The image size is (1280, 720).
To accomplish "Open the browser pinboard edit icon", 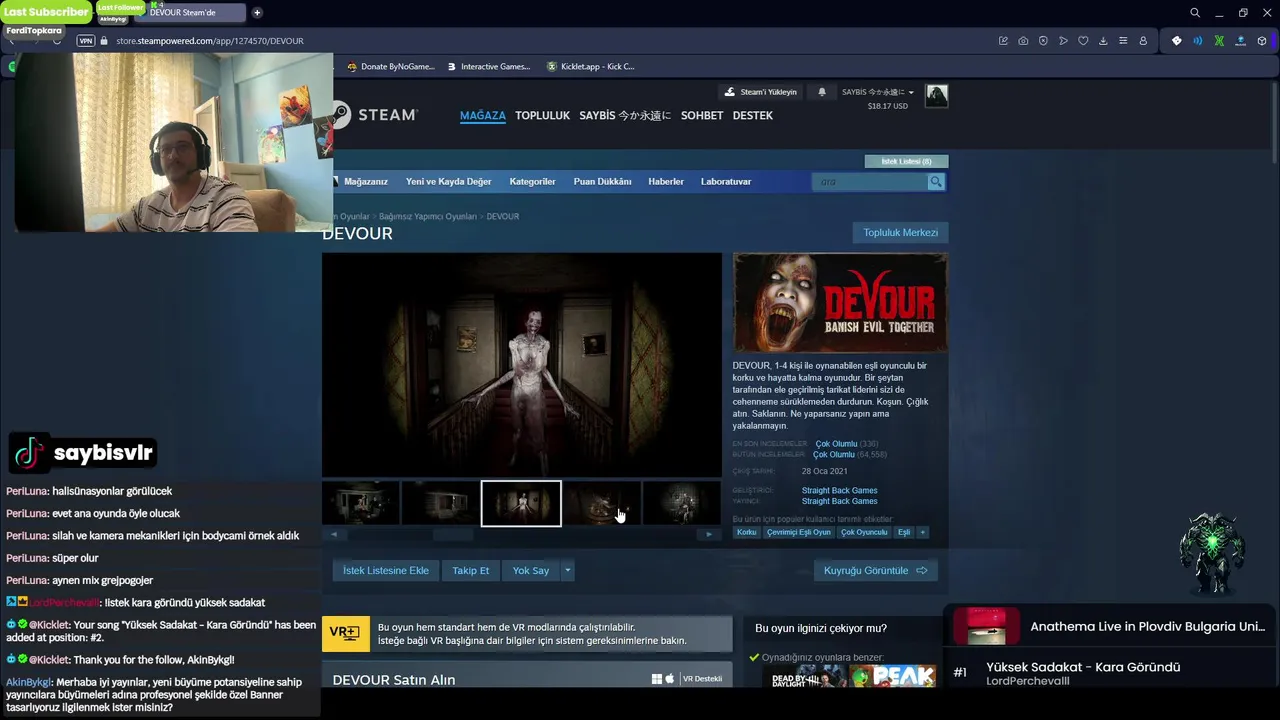I will 1003,41.
